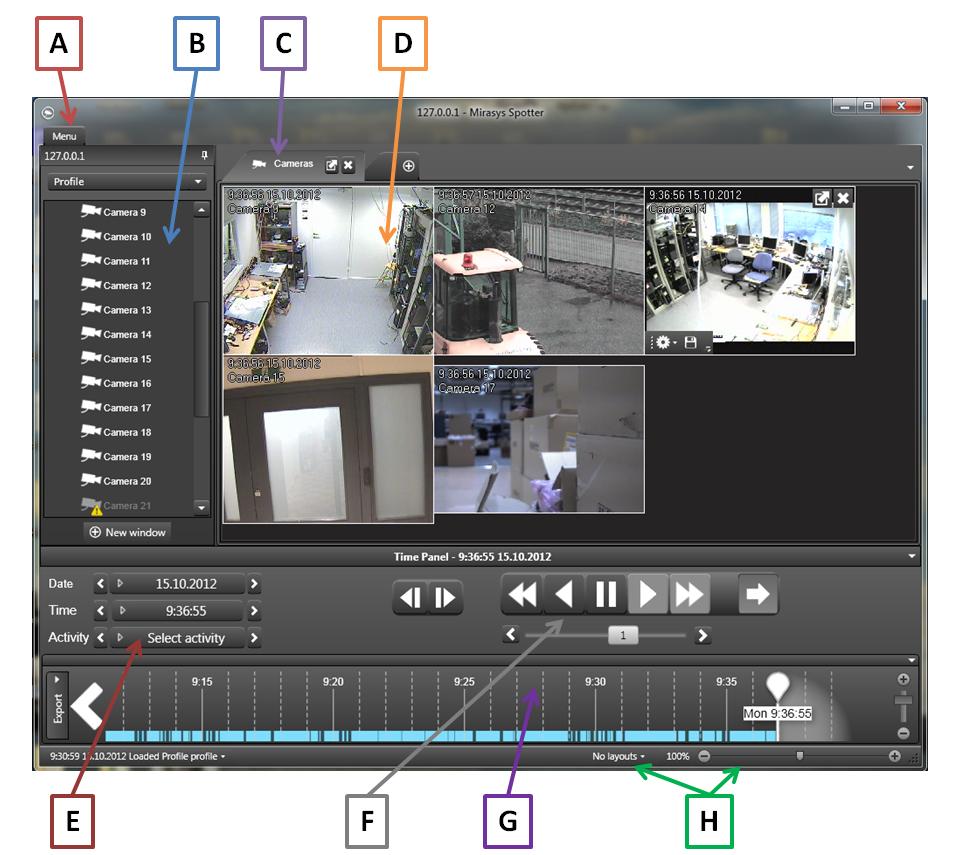The image size is (966, 855).
Task: Step one frame forward
Action: 445,598
